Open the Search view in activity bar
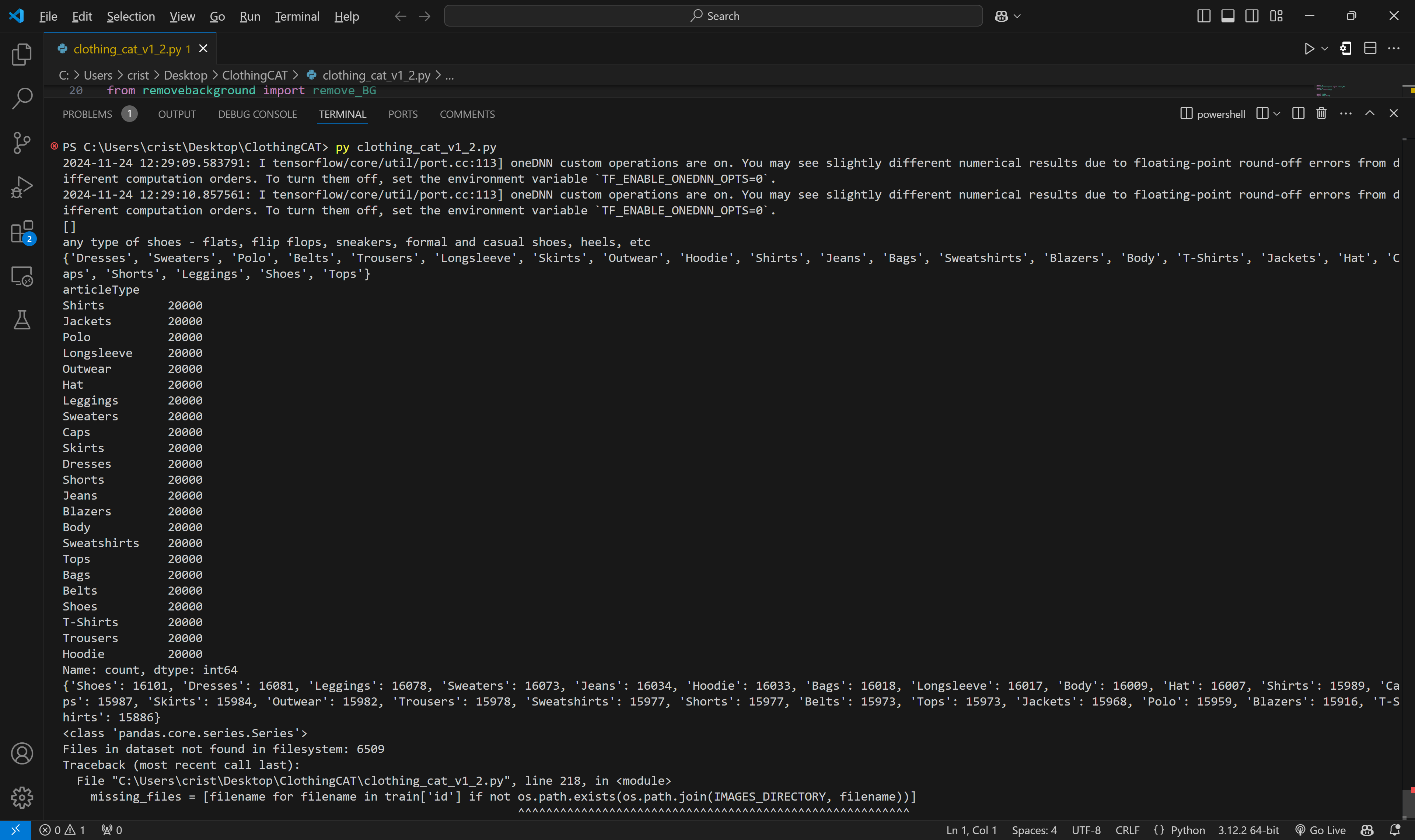Viewport: 1415px width, 840px height. coord(21,98)
